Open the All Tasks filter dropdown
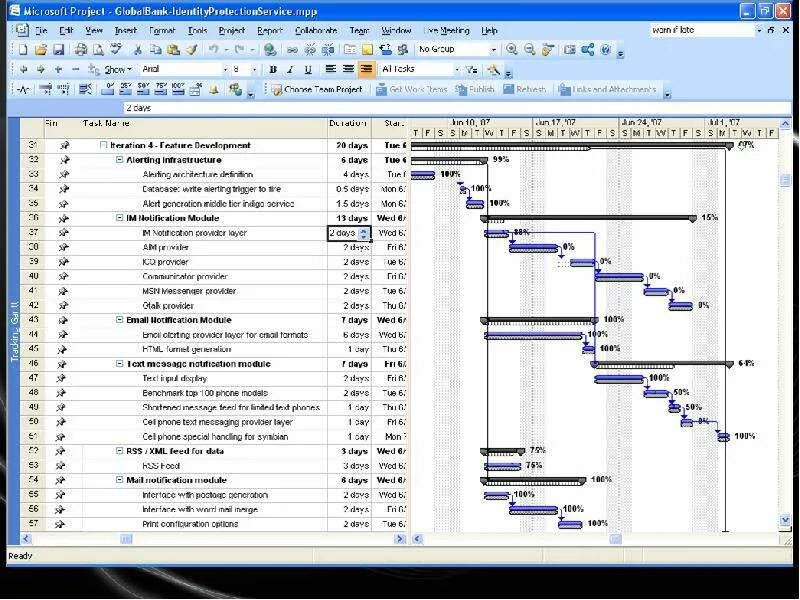The image size is (800, 600). click(x=457, y=69)
